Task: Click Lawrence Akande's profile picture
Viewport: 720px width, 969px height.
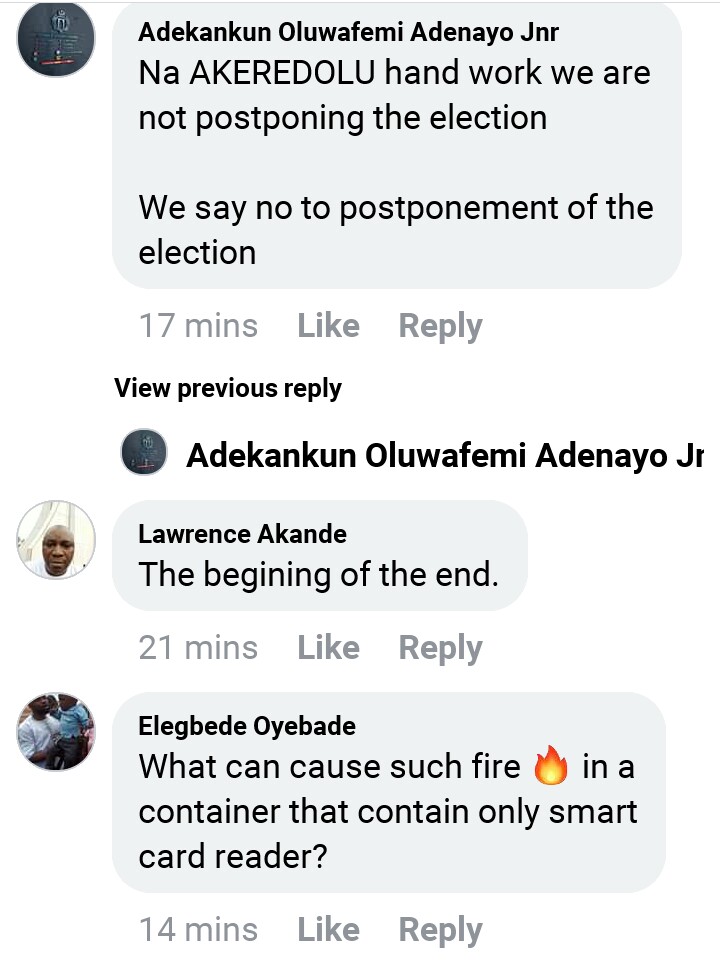Action: pyautogui.click(x=56, y=540)
